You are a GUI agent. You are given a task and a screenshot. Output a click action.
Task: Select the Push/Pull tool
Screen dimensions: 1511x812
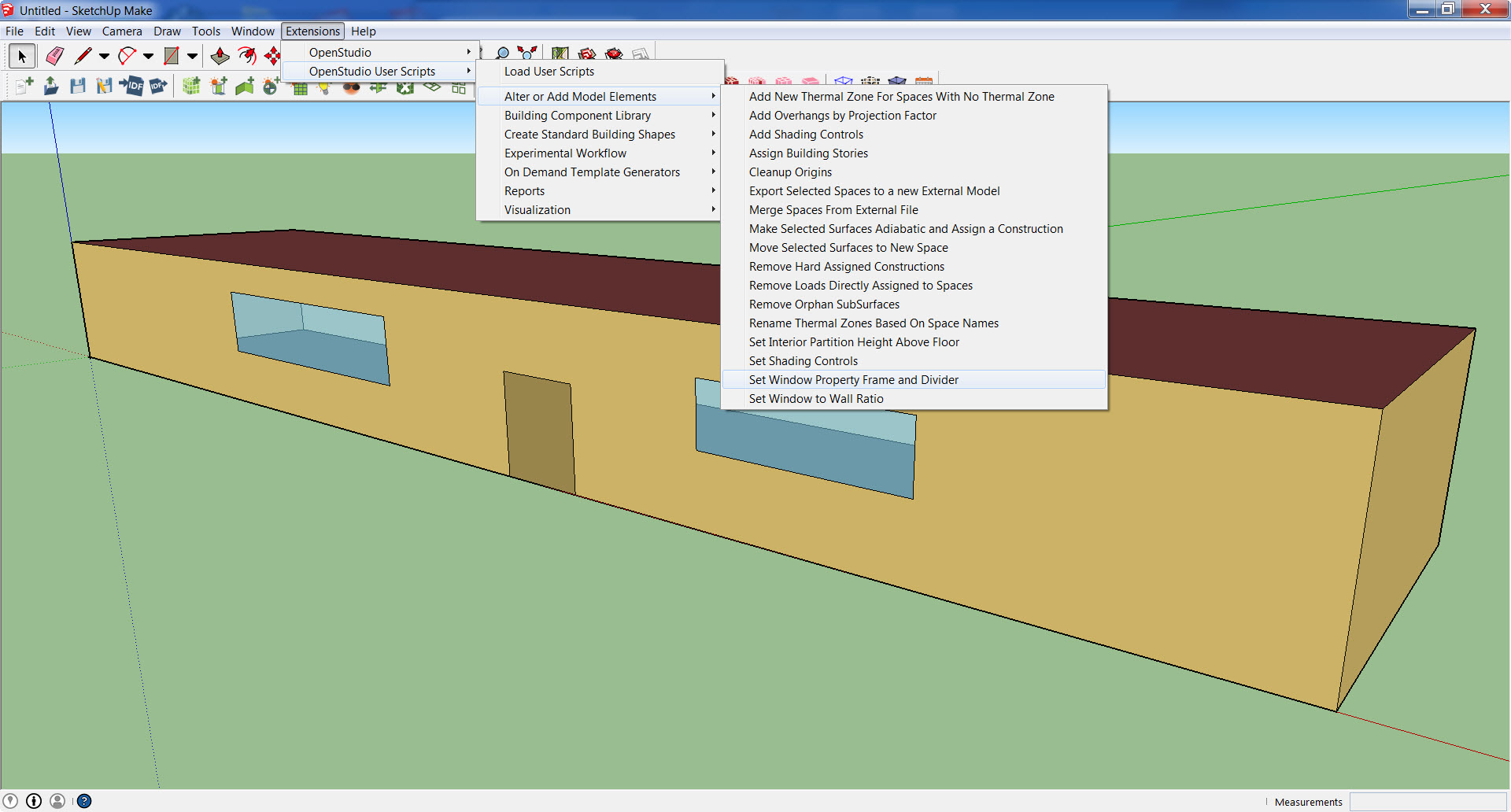(x=219, y=56)
